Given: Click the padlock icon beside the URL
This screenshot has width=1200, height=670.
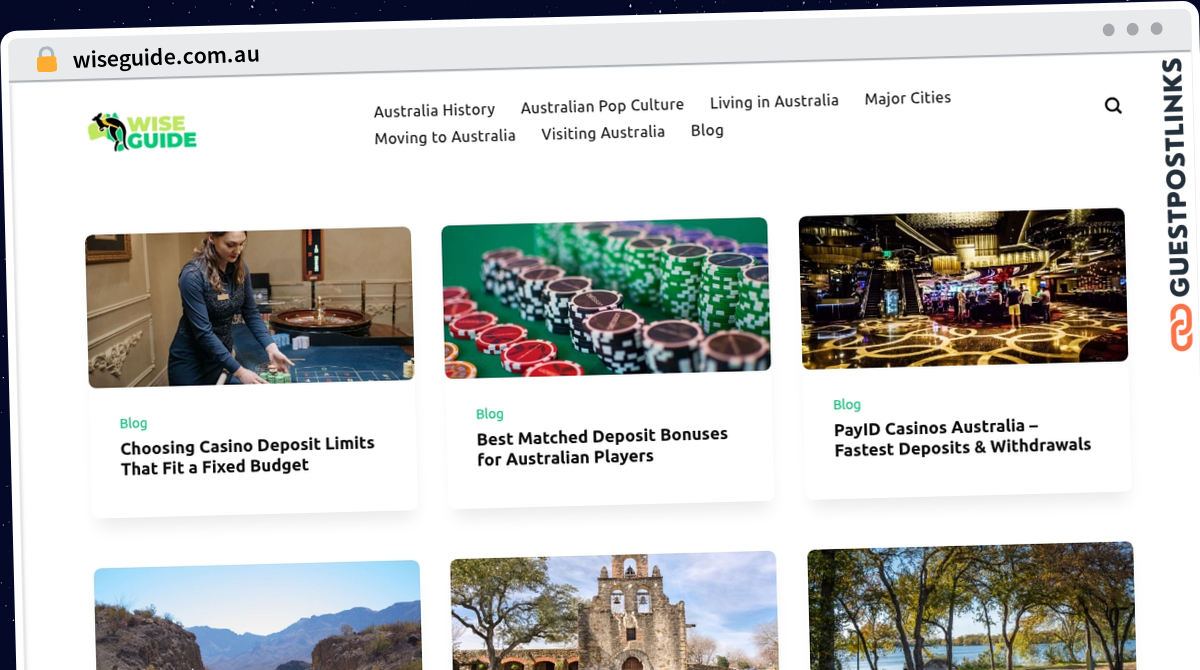Looking at the screenshot, I should tap(46, 59).
